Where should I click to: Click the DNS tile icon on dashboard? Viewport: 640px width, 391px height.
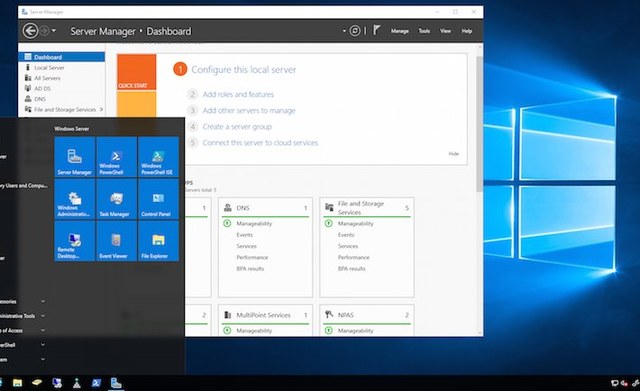227,208
